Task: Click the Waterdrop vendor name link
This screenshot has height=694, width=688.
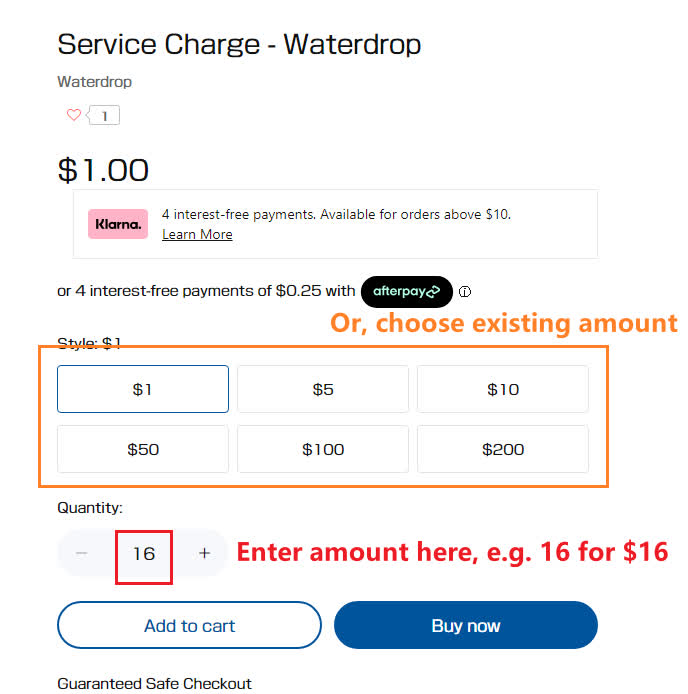Action: 94,82
